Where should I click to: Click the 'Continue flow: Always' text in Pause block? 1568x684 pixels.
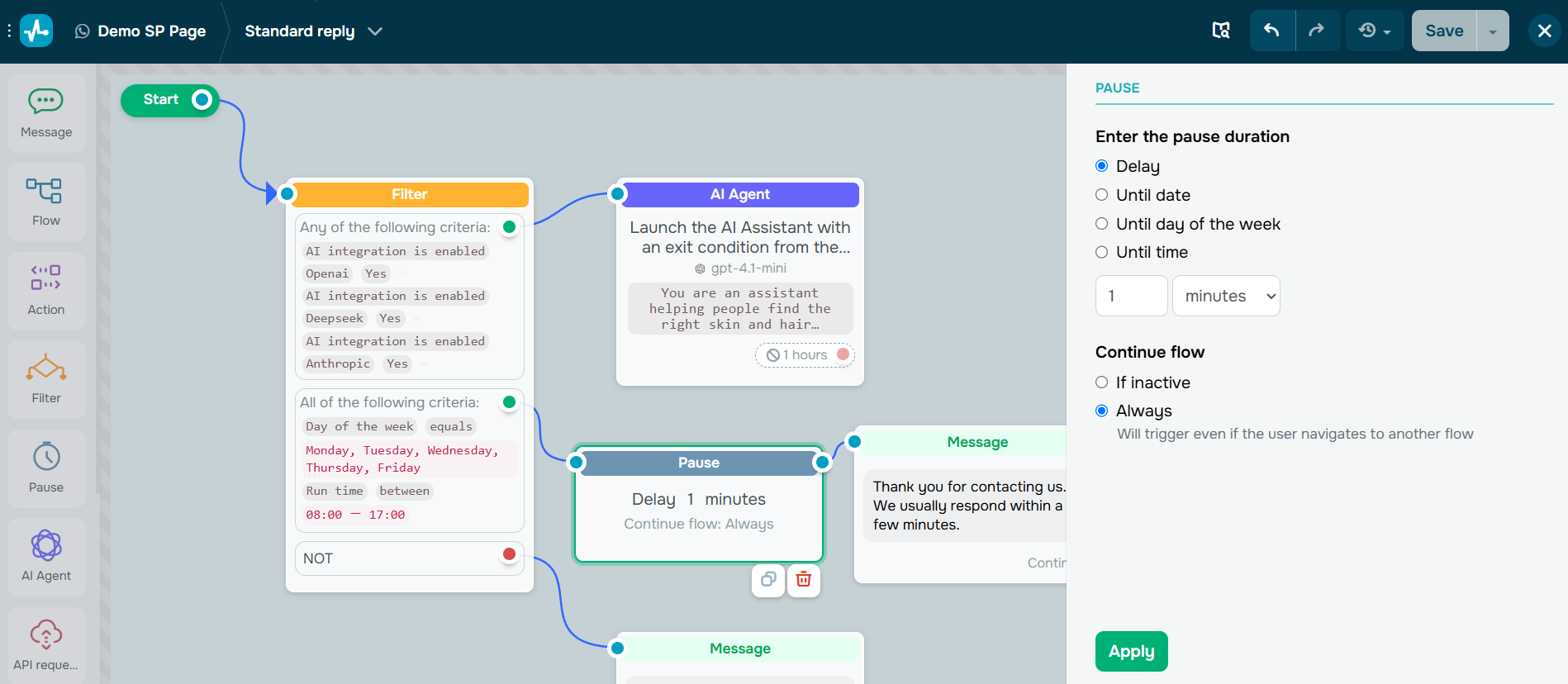click(699, 524)
